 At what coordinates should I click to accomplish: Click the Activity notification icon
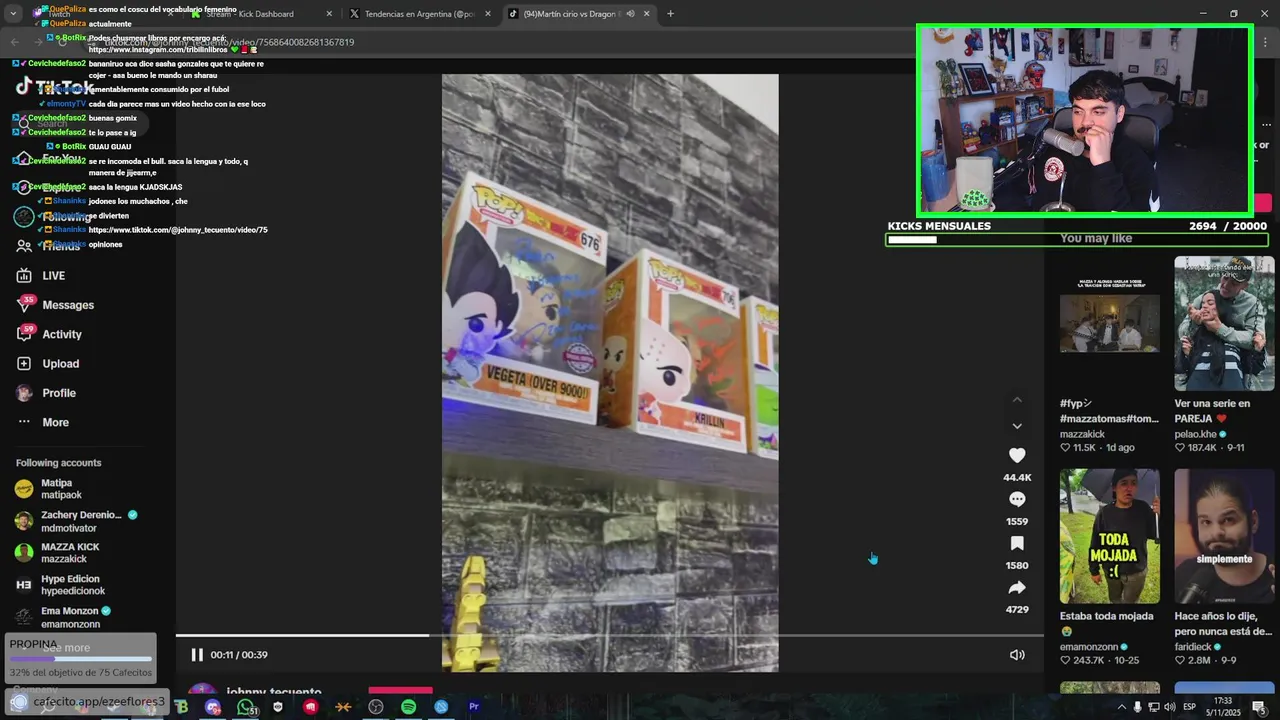click(x=24, y=334)
